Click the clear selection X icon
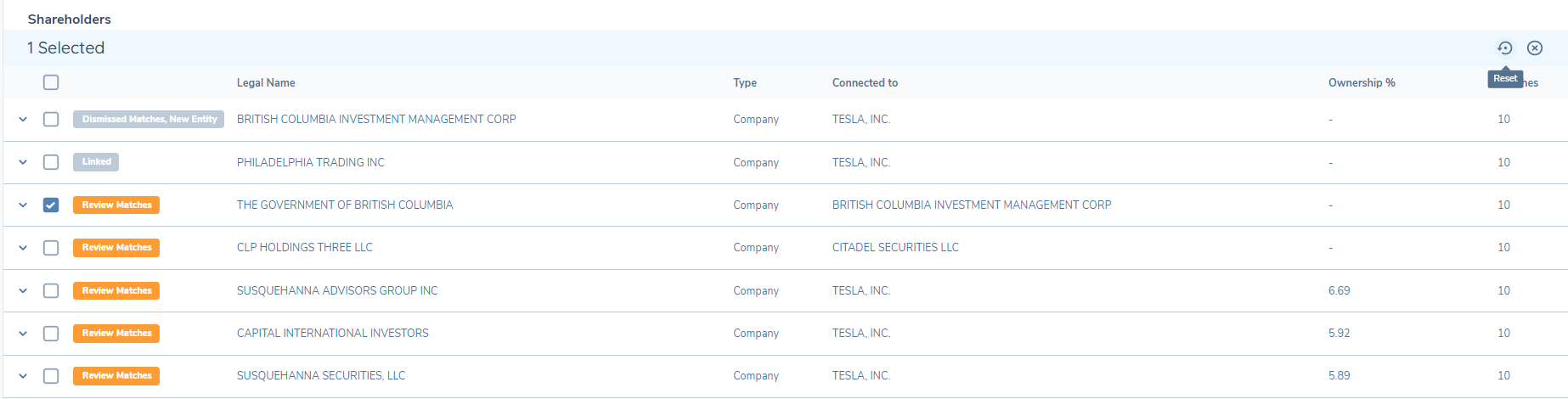The height and width of the screenshot is (399, 1568). 1534,48
